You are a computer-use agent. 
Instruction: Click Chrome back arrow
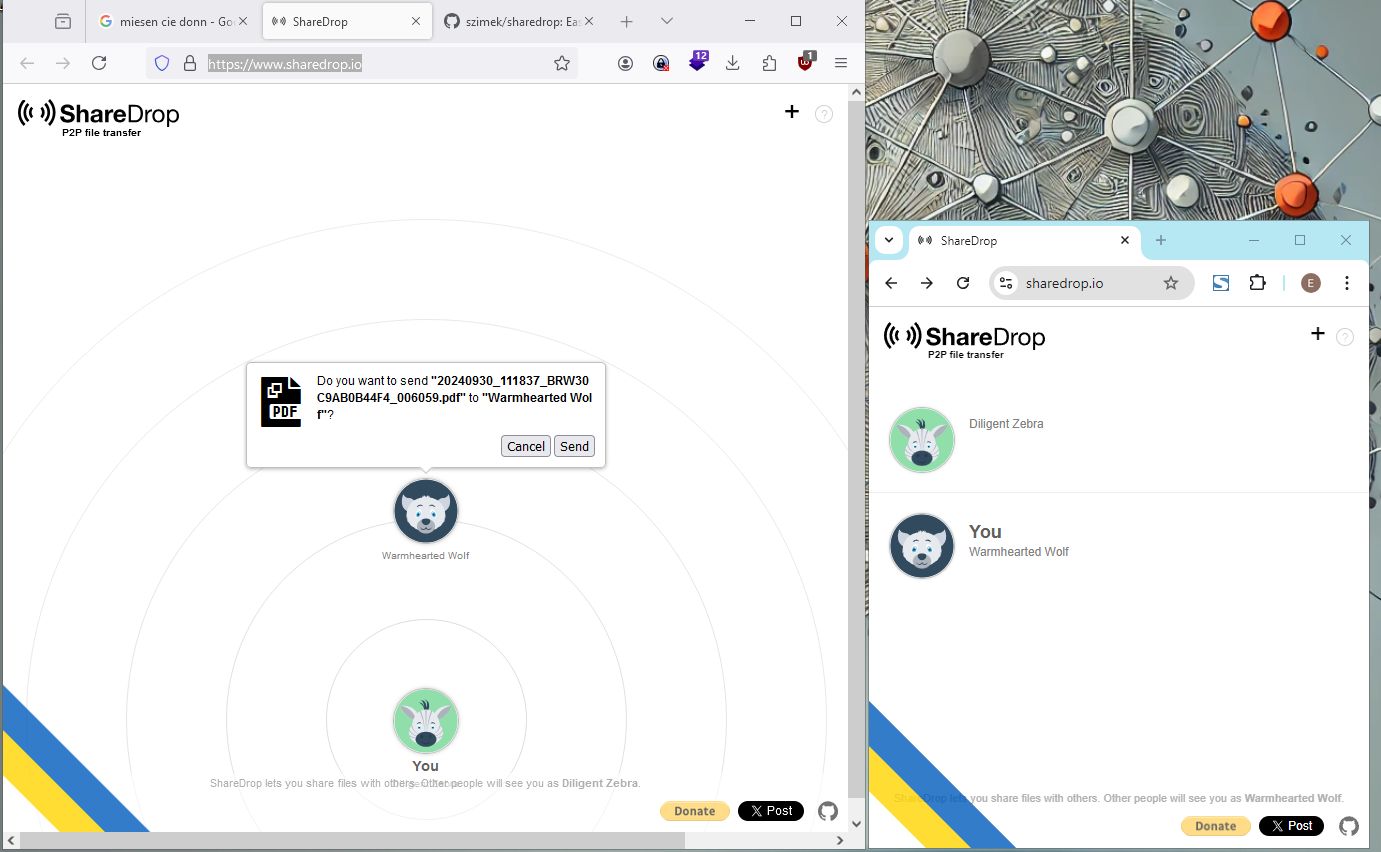[x=891, y=283]
